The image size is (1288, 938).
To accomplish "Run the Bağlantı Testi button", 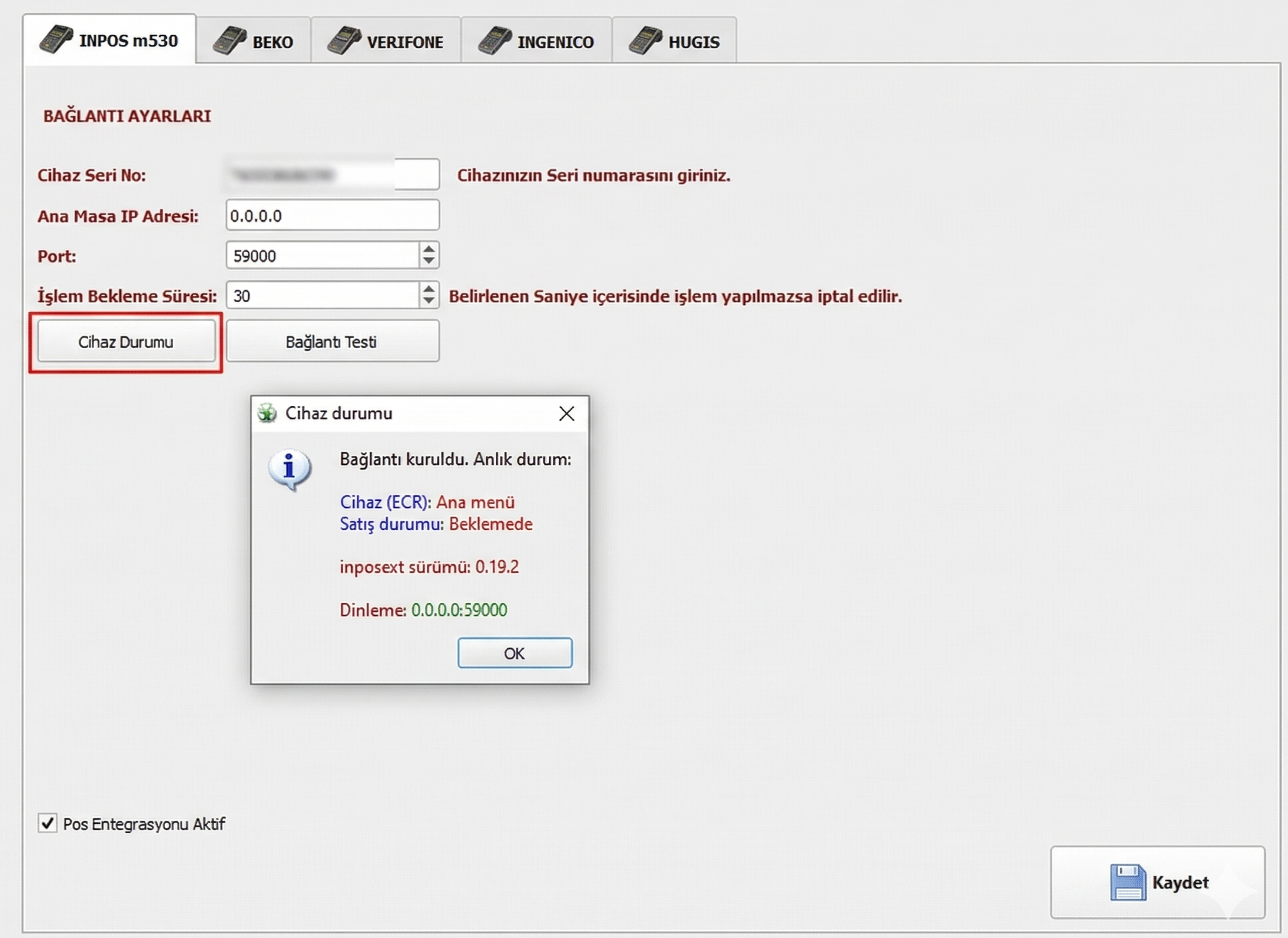I will tap(332, 341).
